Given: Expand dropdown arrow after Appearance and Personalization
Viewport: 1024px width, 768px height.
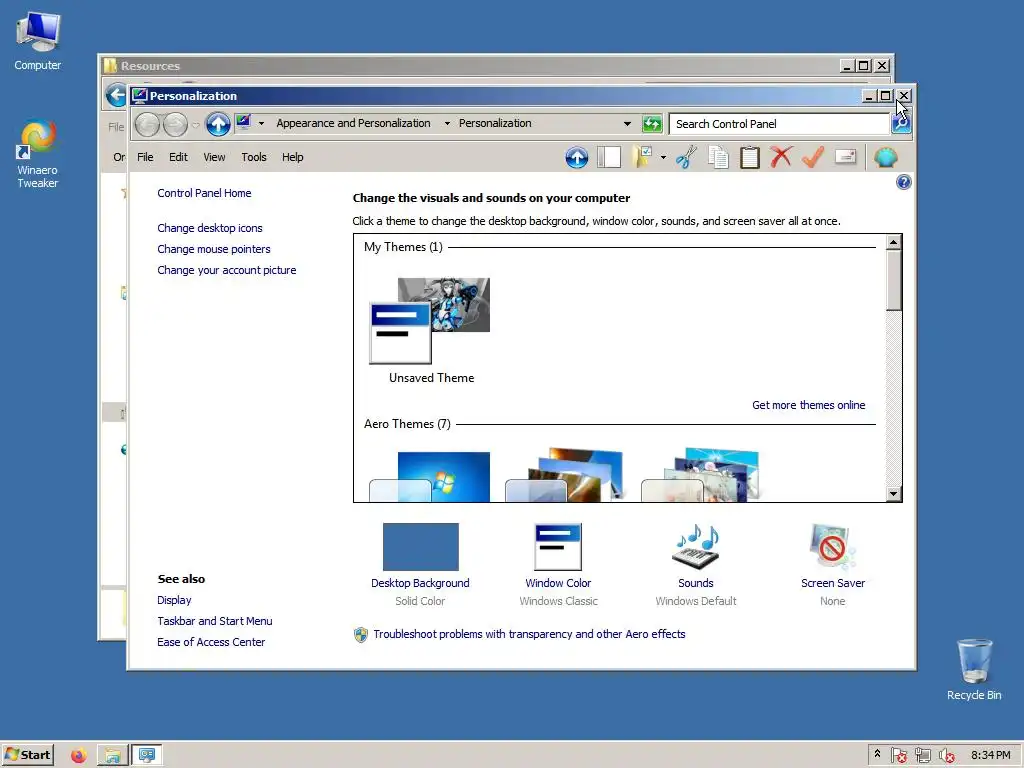Looking at the screenshot, I should click(x=447, y=123).
